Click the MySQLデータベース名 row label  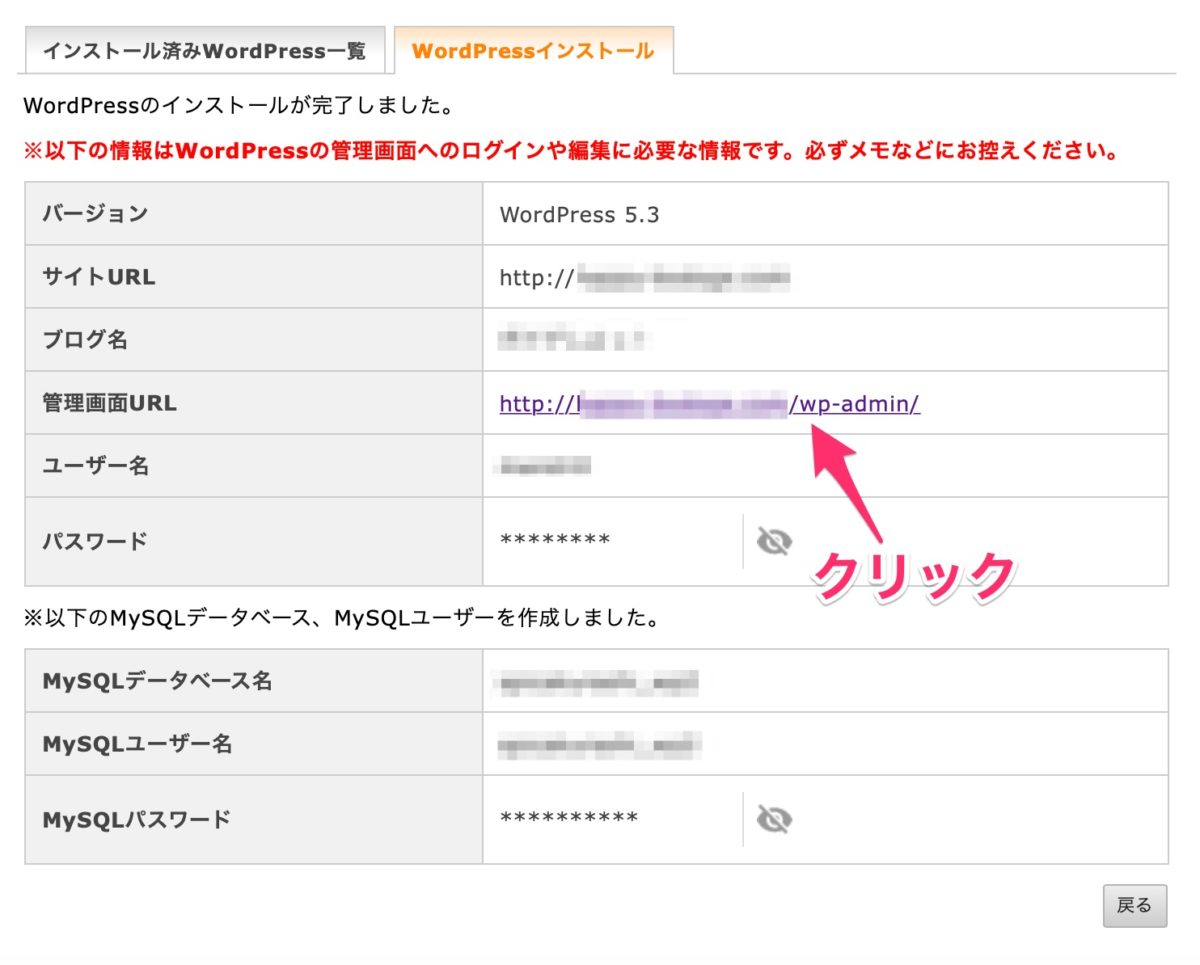(157, 681)
